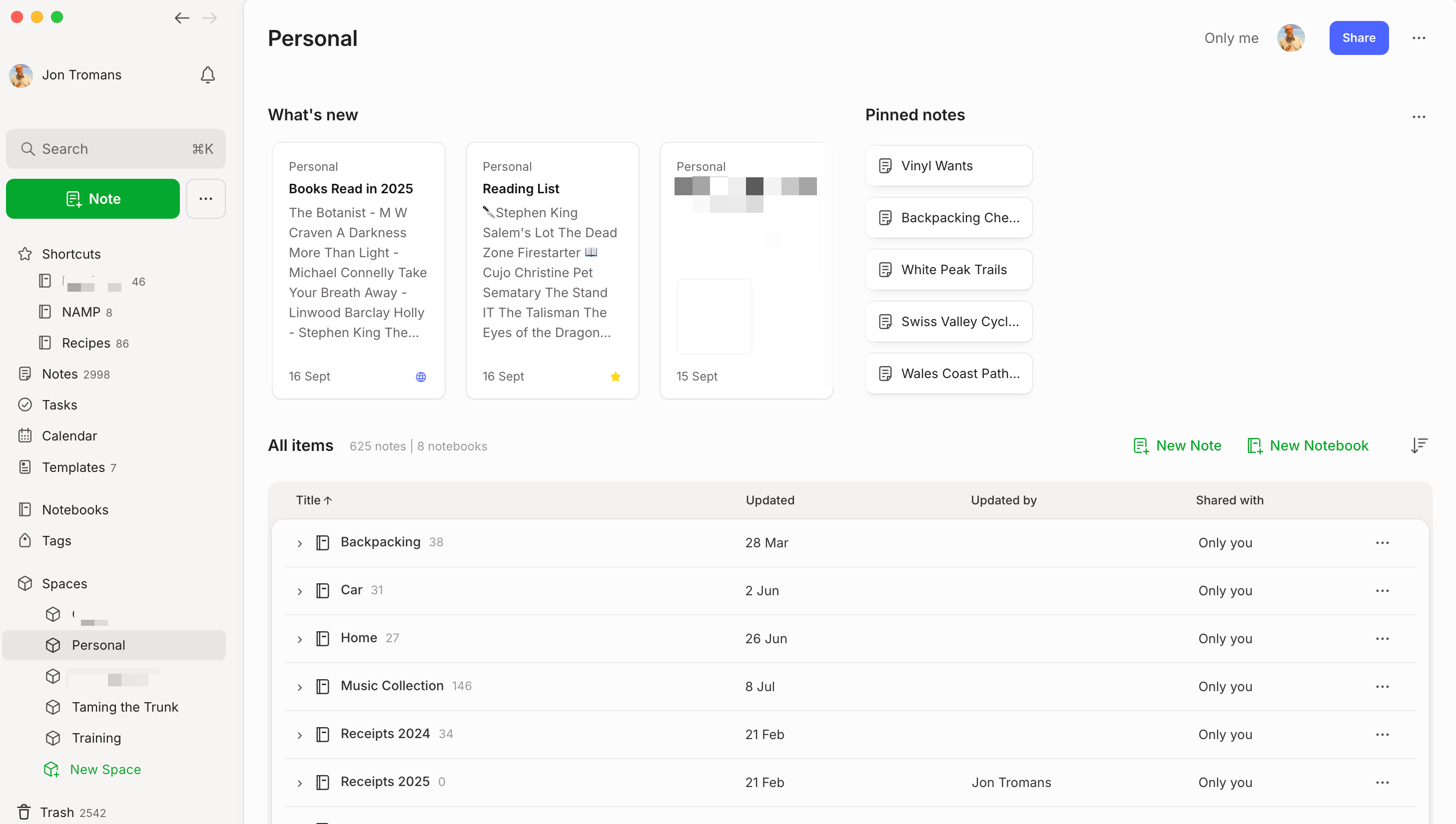This screenshot has width=1456, height=824.
Task: Click the notifications bell icon
Action: point(208,75)
